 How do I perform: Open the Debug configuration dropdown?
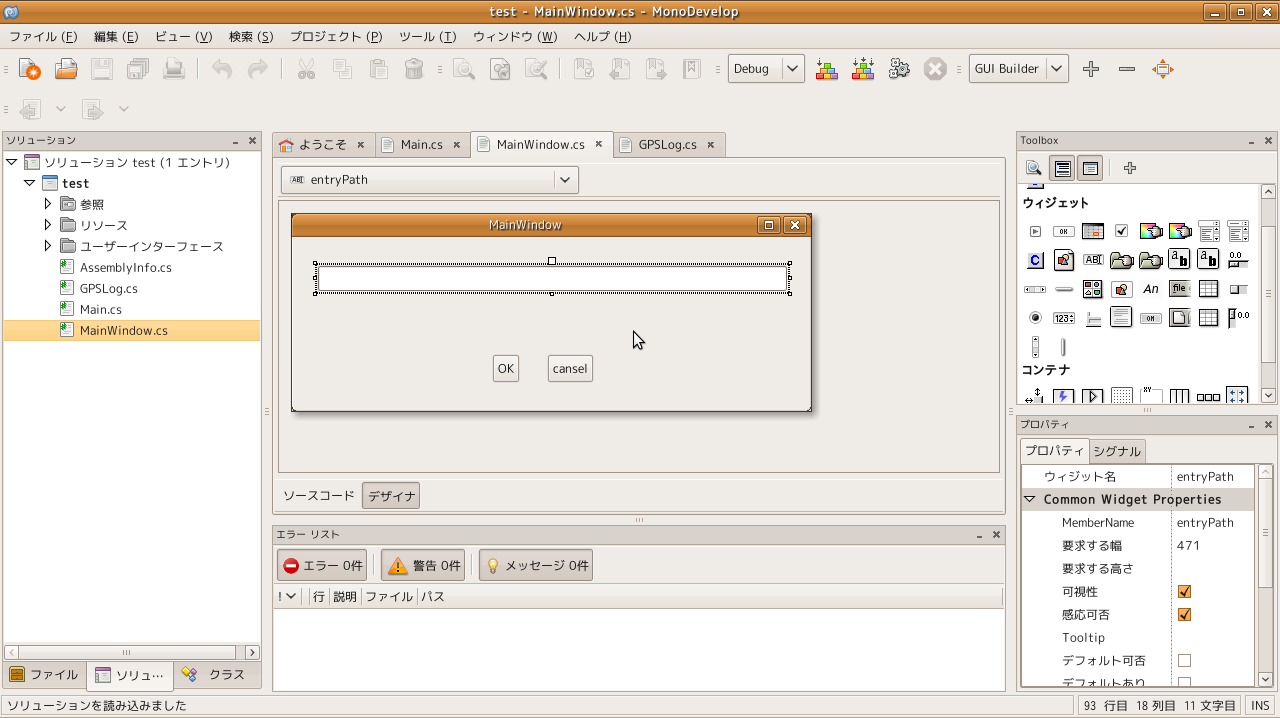tap(792, 69)
